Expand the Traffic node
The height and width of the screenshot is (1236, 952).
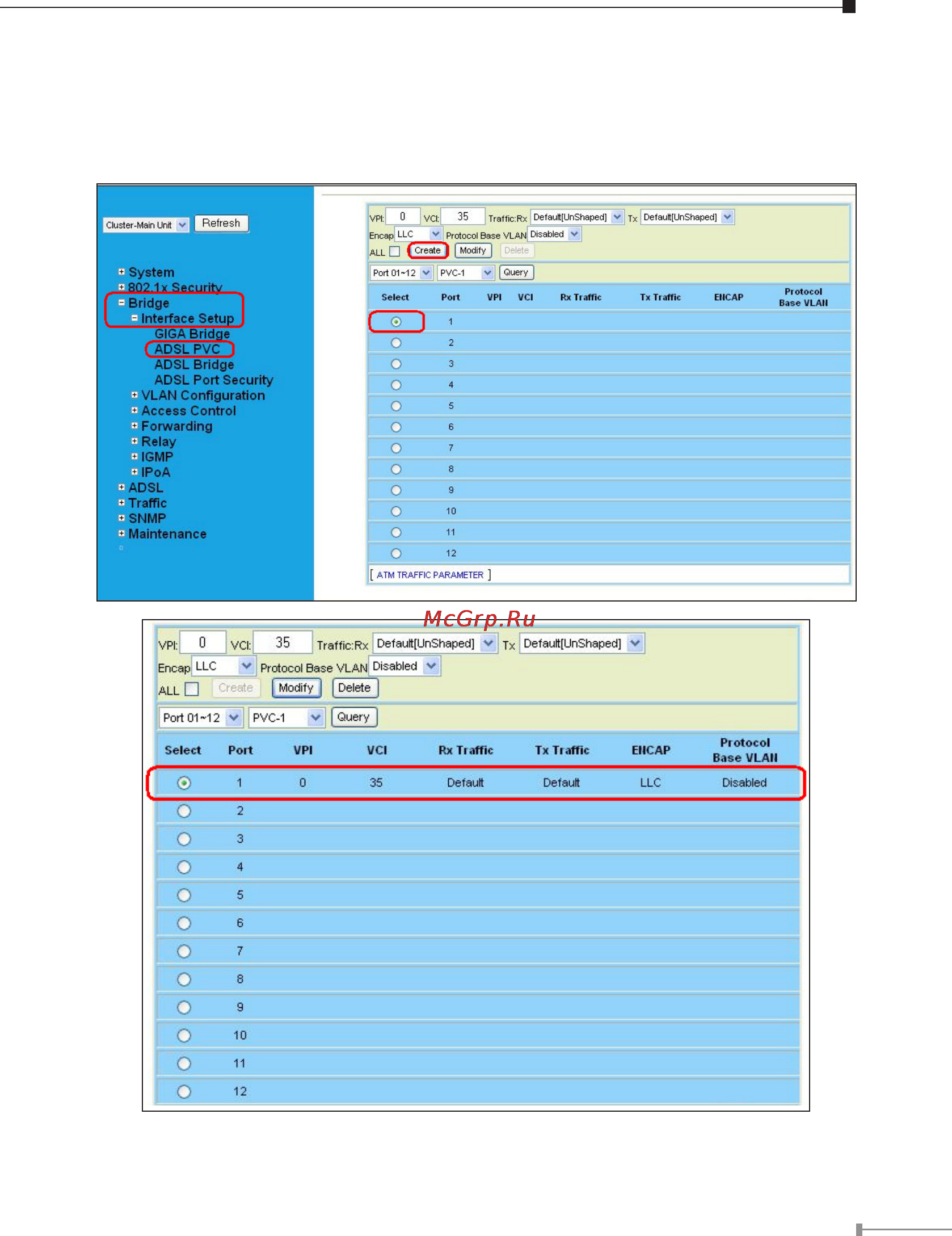click(x=121, y=502)
